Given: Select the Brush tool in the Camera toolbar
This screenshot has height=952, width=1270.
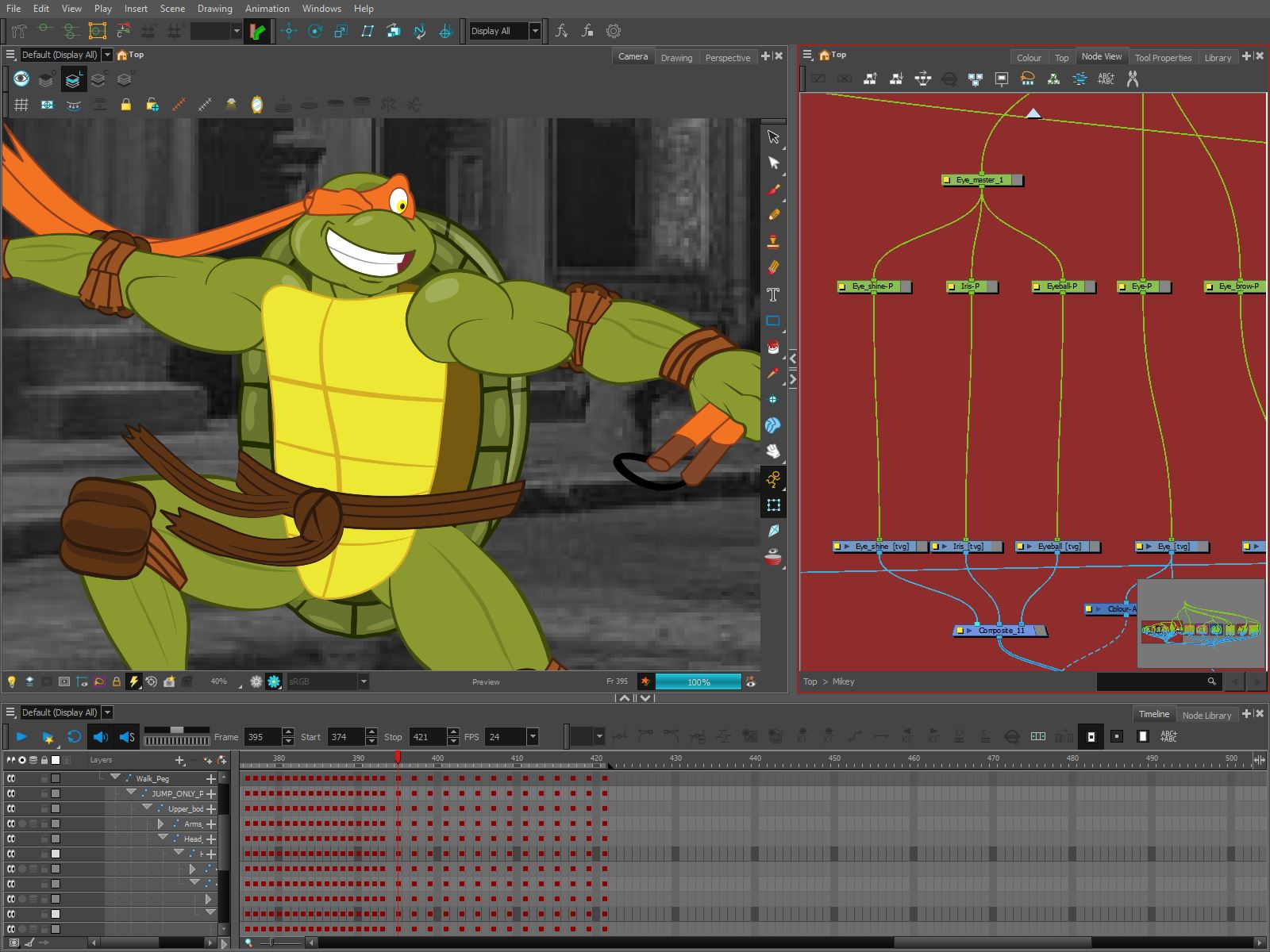Looking at the screenshot, I should click(773, 189).
